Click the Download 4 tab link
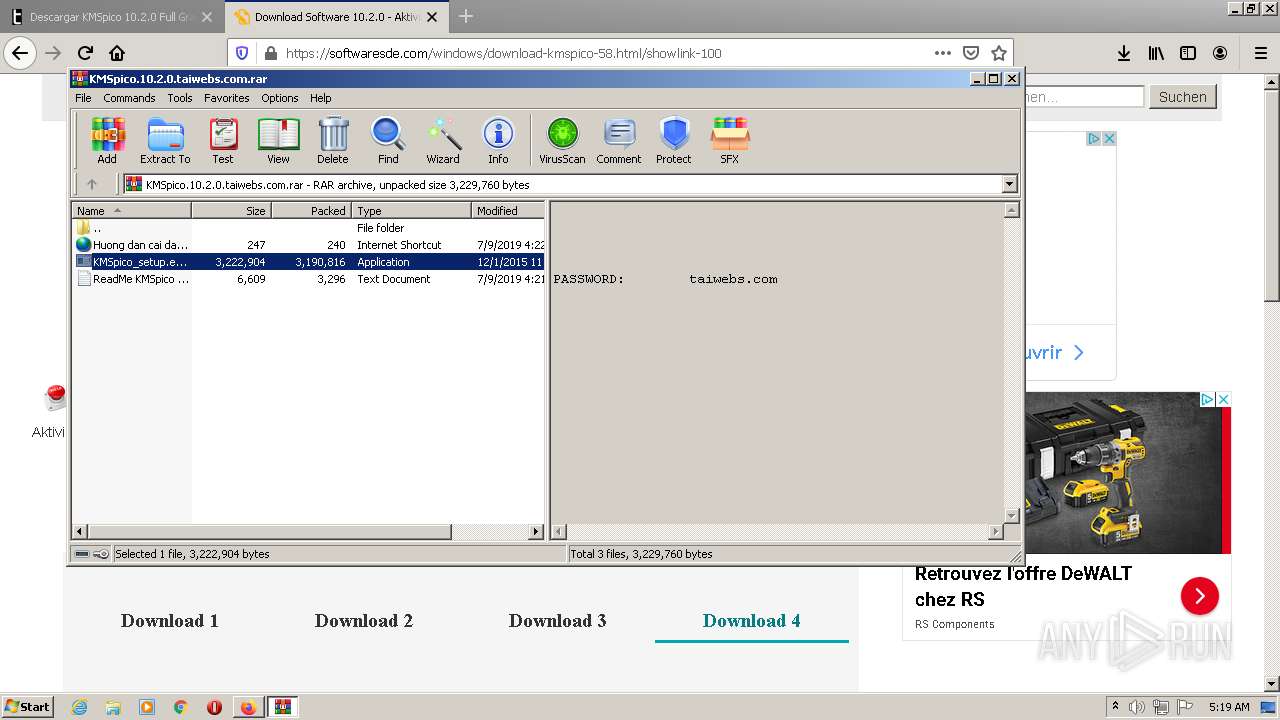The image size is (1280, 720). 751,621
